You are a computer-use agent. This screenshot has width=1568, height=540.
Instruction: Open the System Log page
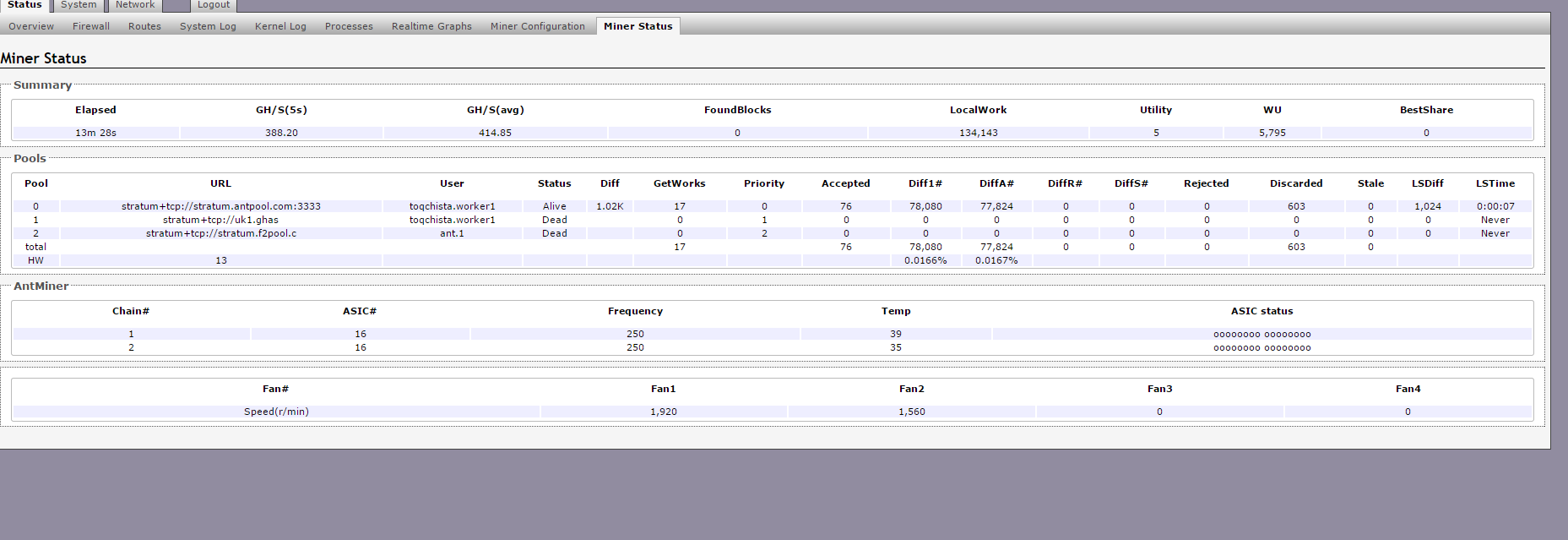pyautogui.click(x=208, y=26)
